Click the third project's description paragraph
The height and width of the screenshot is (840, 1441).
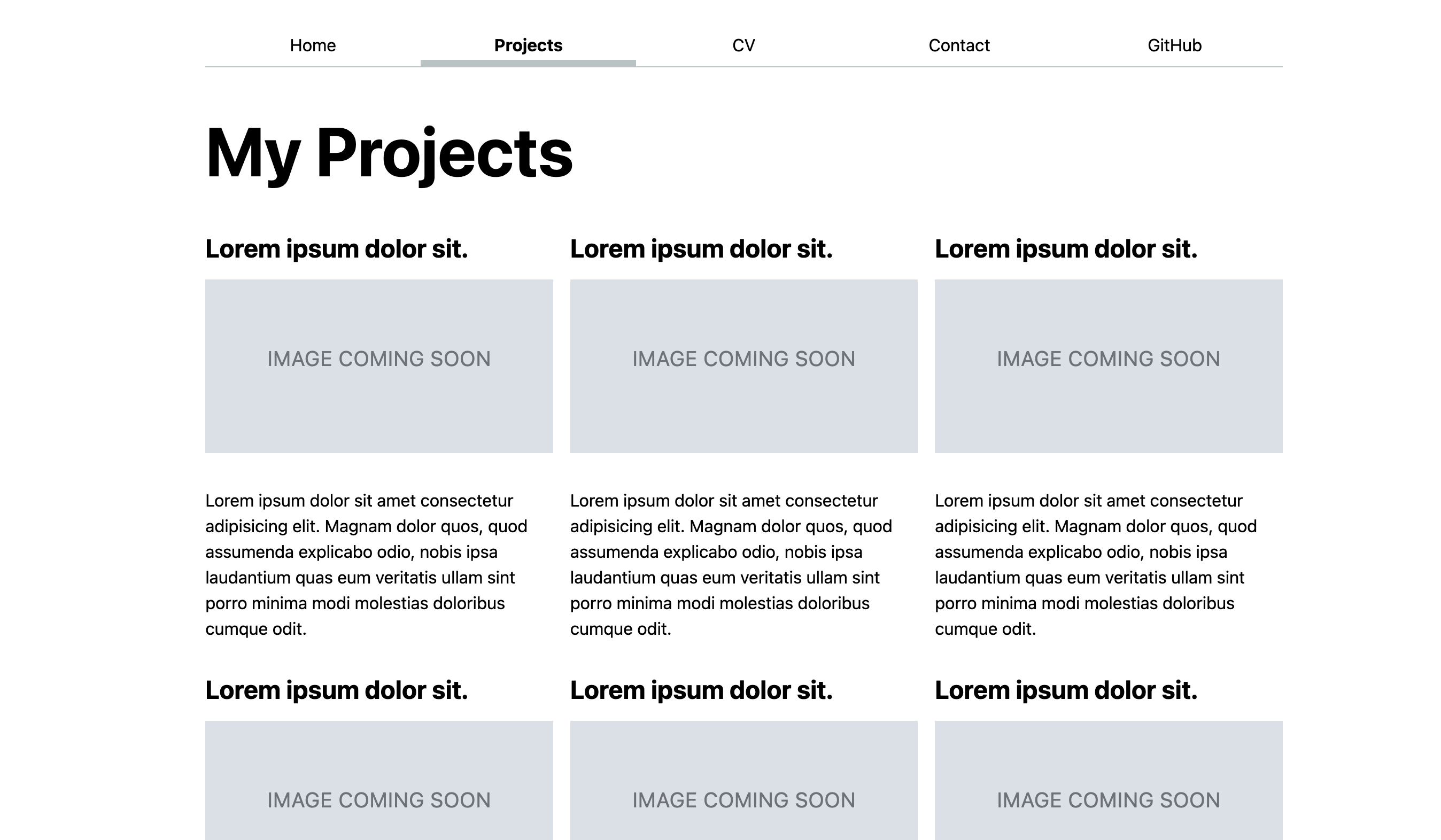(x=1095, y=564)
